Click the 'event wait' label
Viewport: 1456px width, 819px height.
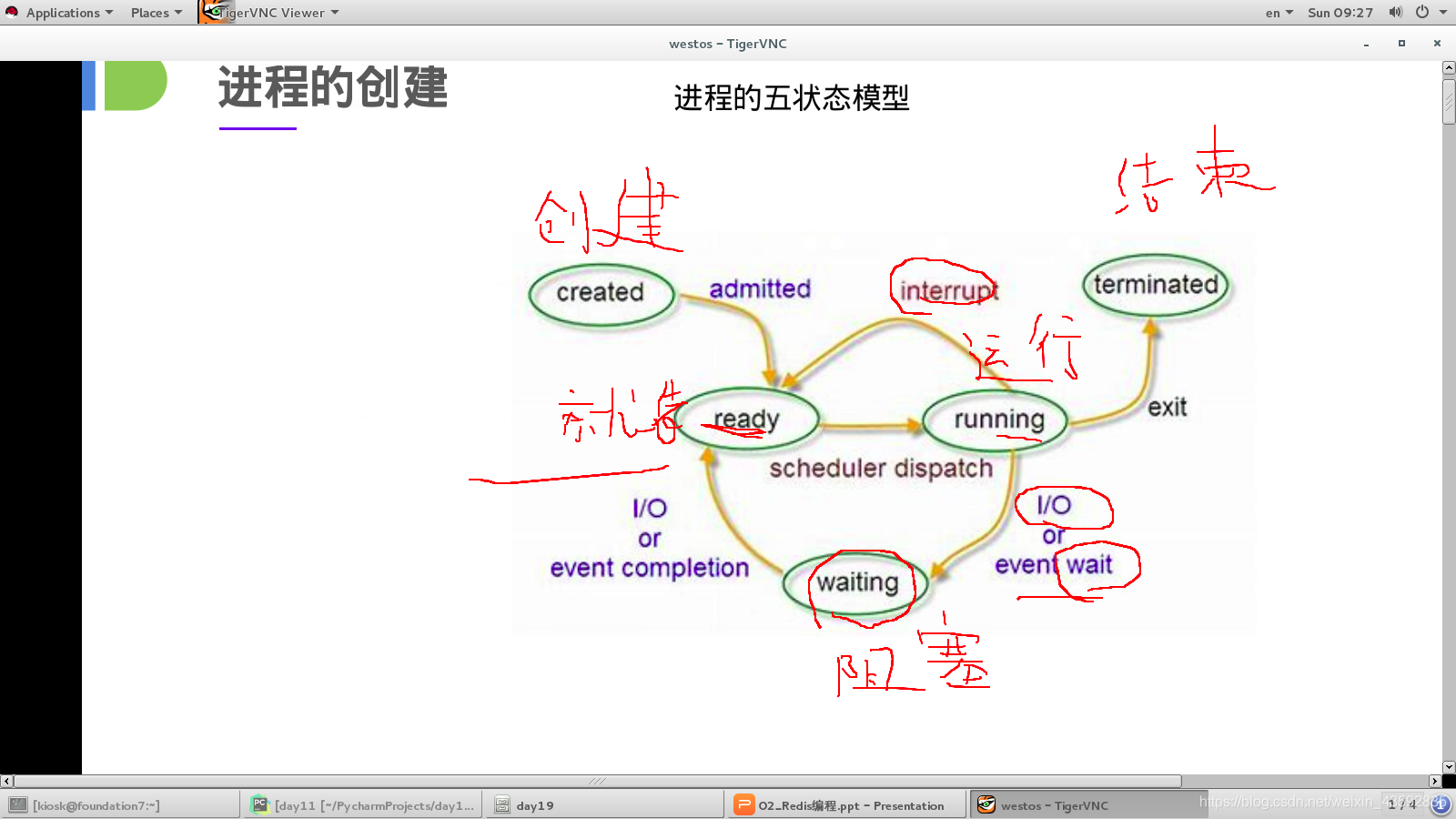[x=1053, y=565]
